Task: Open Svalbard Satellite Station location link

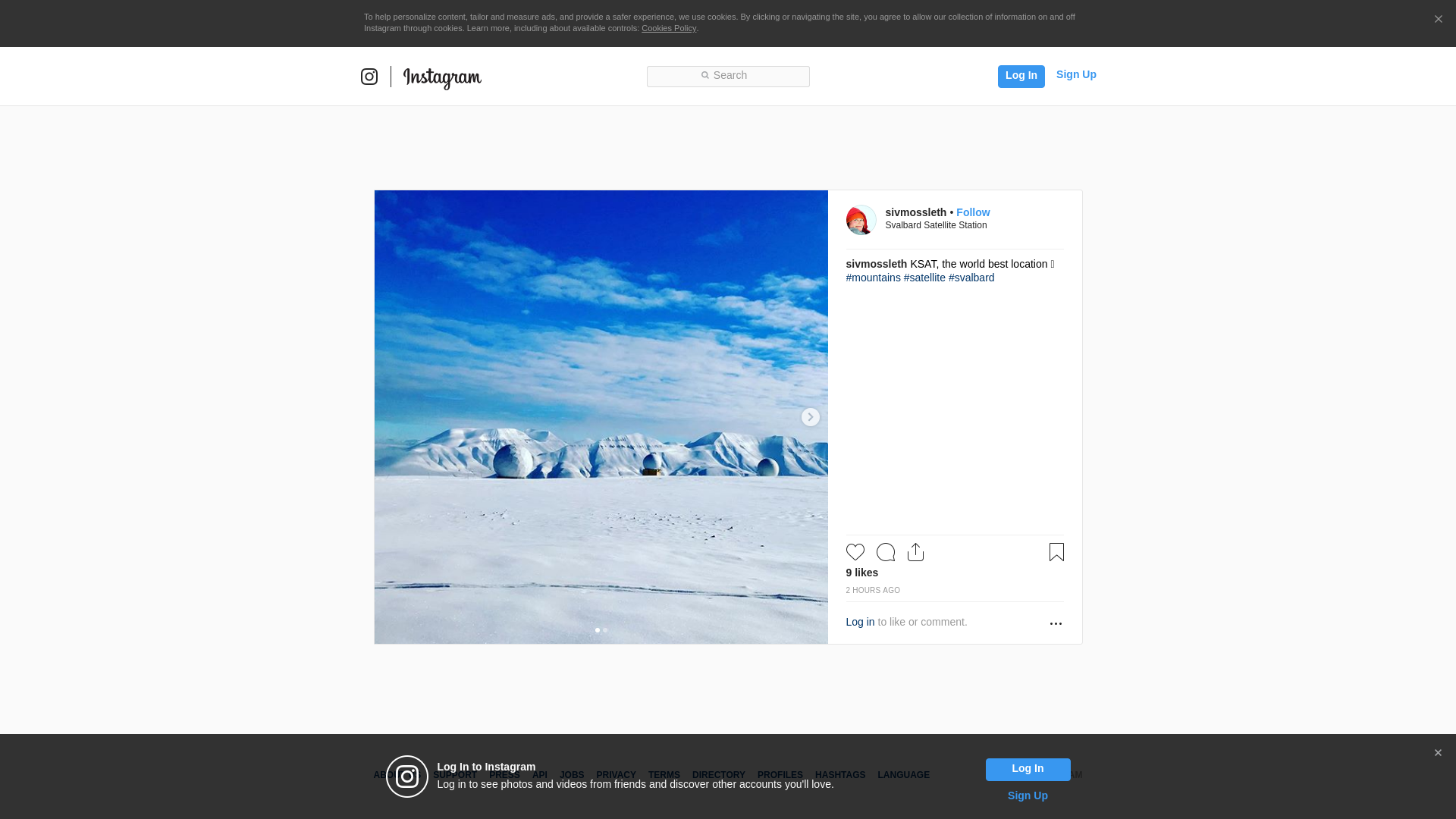Action: [936, 225]
